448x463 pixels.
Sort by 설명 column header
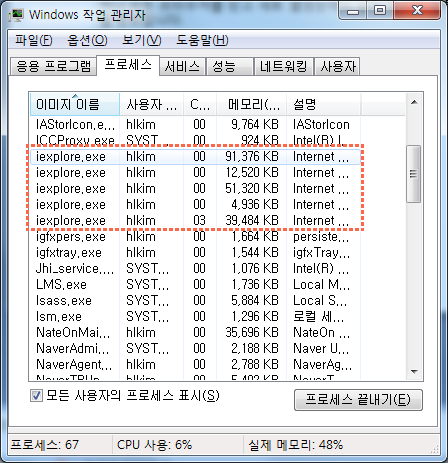coord(323,104)
